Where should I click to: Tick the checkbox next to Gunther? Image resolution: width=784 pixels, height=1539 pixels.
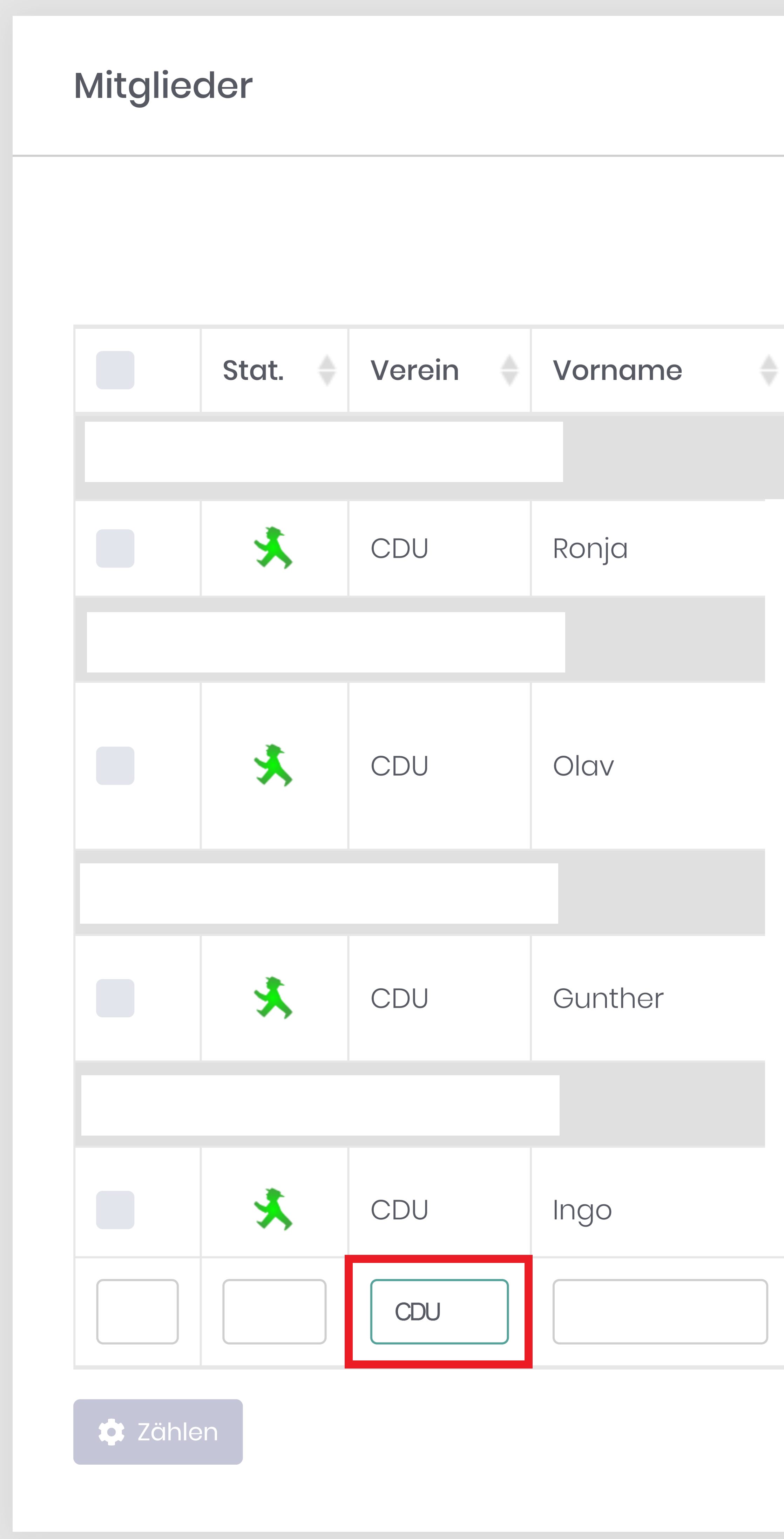[x=115, y=998]
